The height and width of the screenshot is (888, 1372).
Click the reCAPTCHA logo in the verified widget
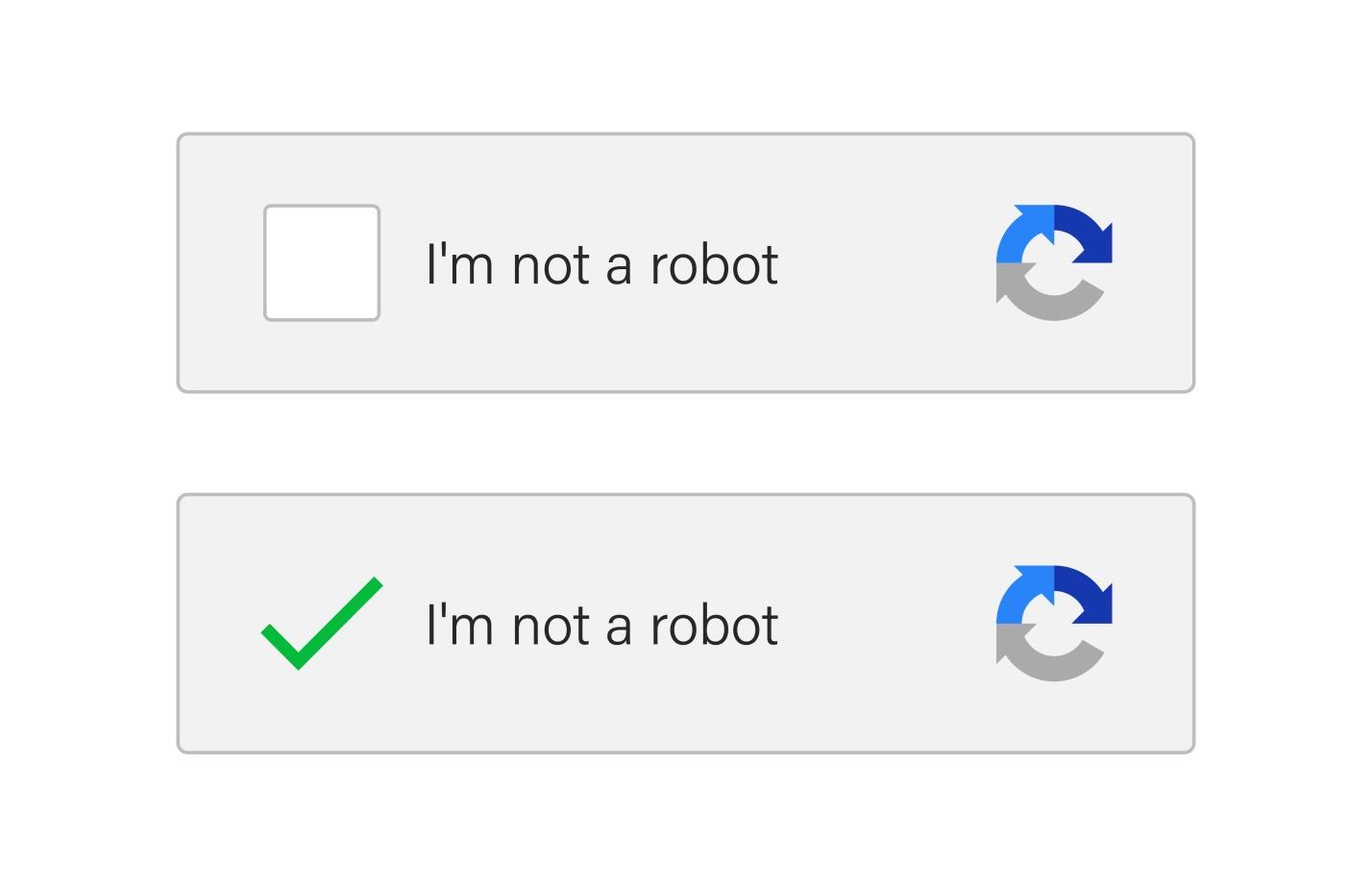click(1054, 624)
